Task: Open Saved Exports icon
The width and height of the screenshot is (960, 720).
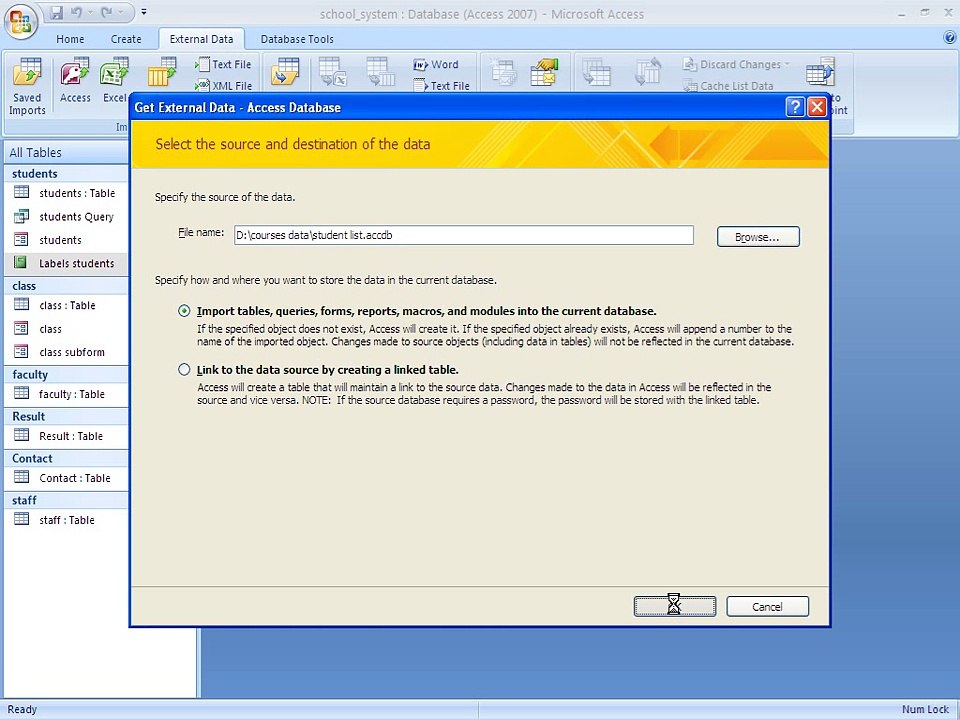Action: (285, 72)
